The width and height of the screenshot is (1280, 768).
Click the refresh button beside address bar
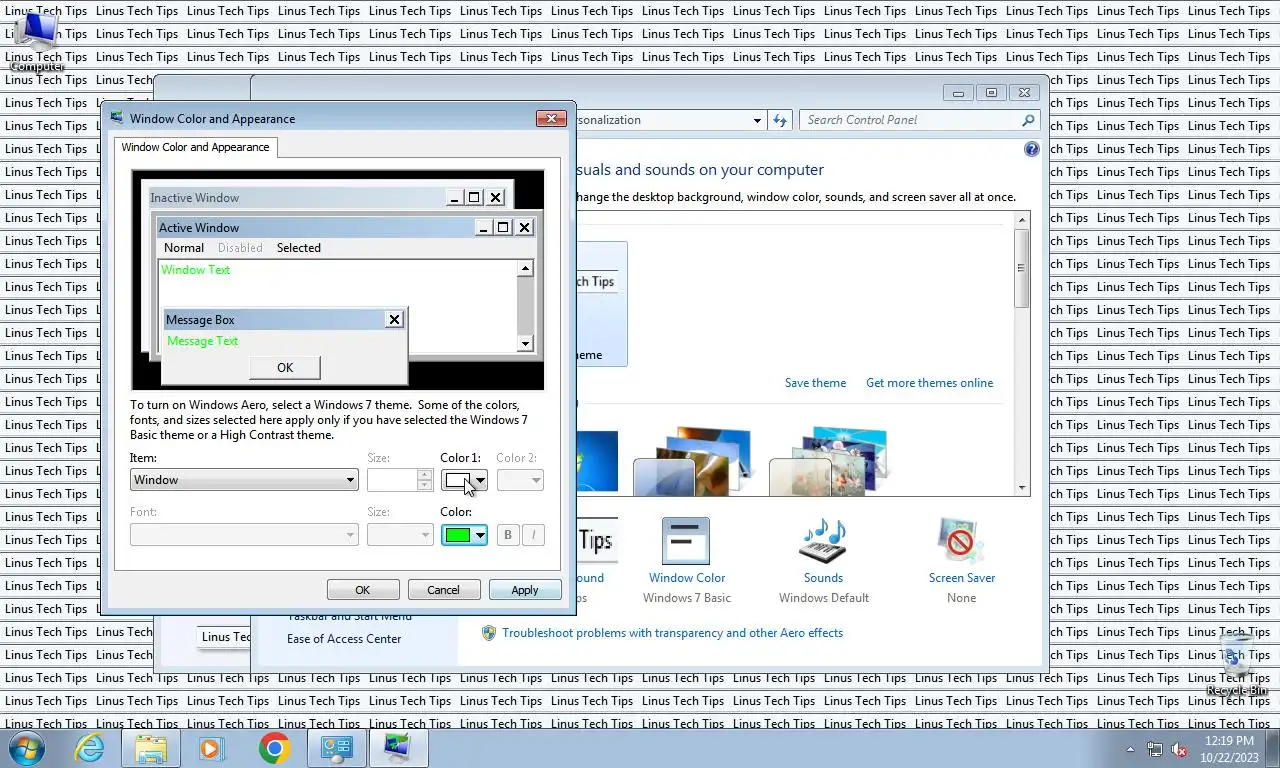point(781,120)
